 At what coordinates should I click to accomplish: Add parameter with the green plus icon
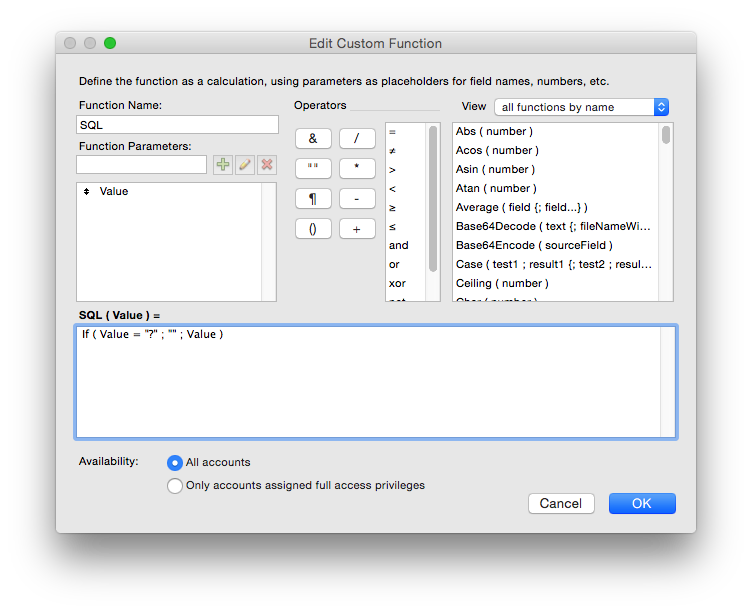pos(223,165)
